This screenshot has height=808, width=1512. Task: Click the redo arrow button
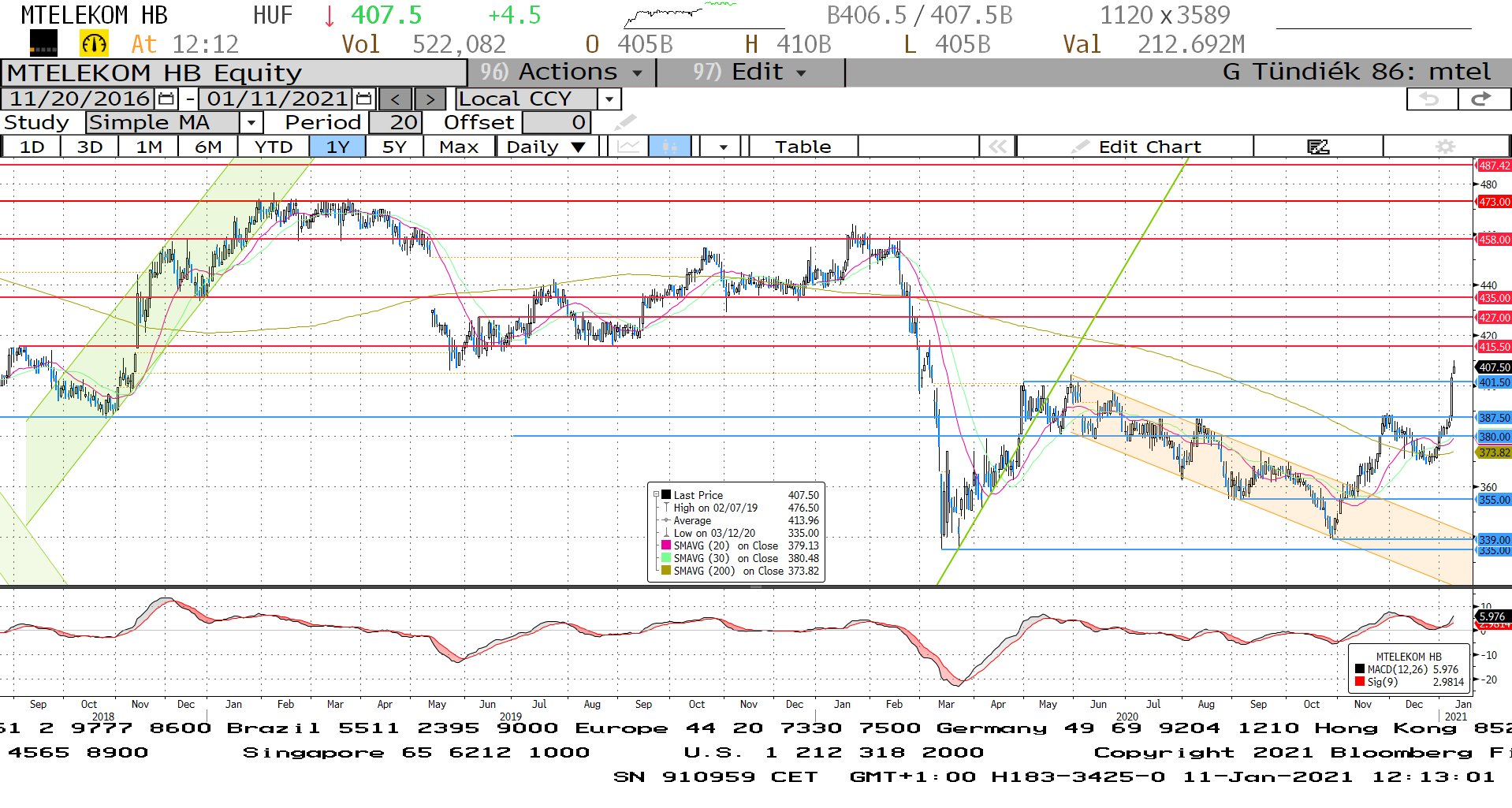(1483, 99)
